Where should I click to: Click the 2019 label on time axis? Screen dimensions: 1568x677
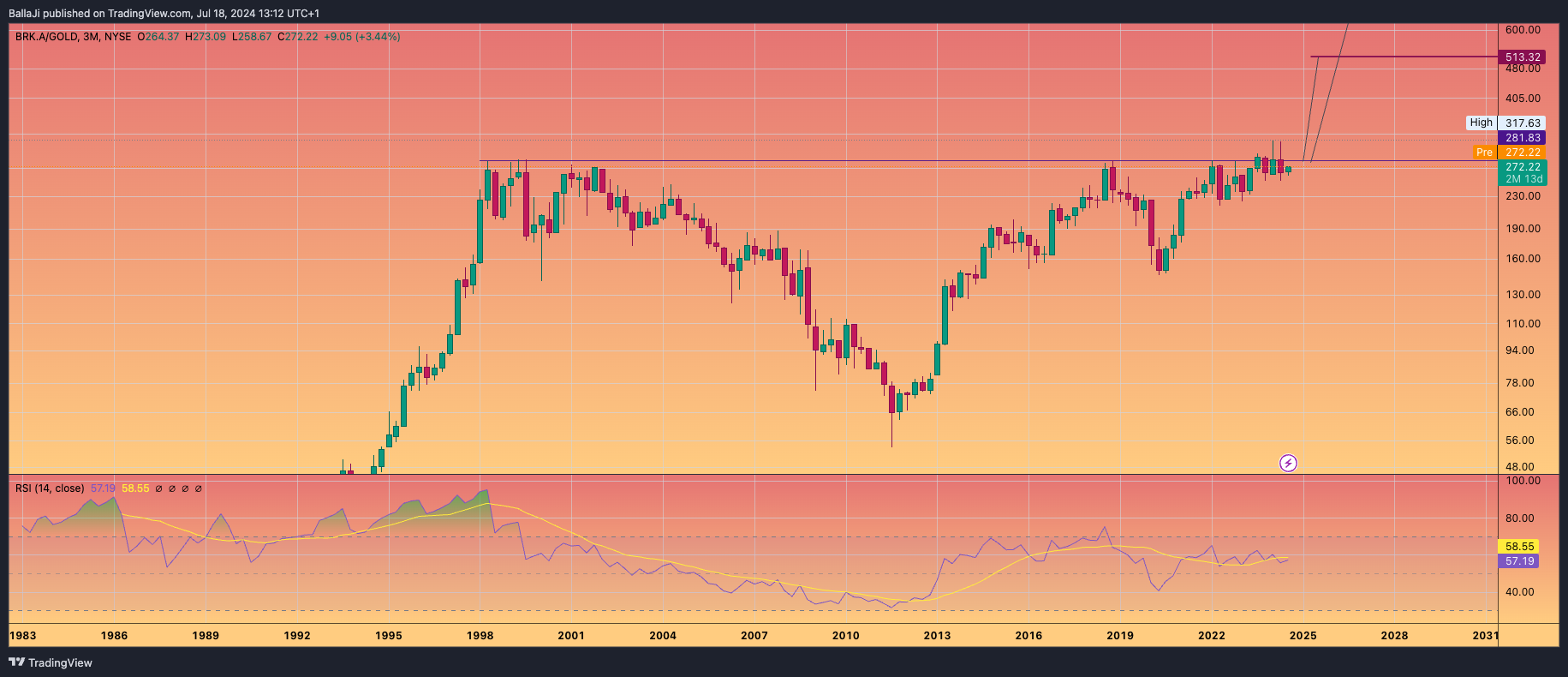(1120, 636)
